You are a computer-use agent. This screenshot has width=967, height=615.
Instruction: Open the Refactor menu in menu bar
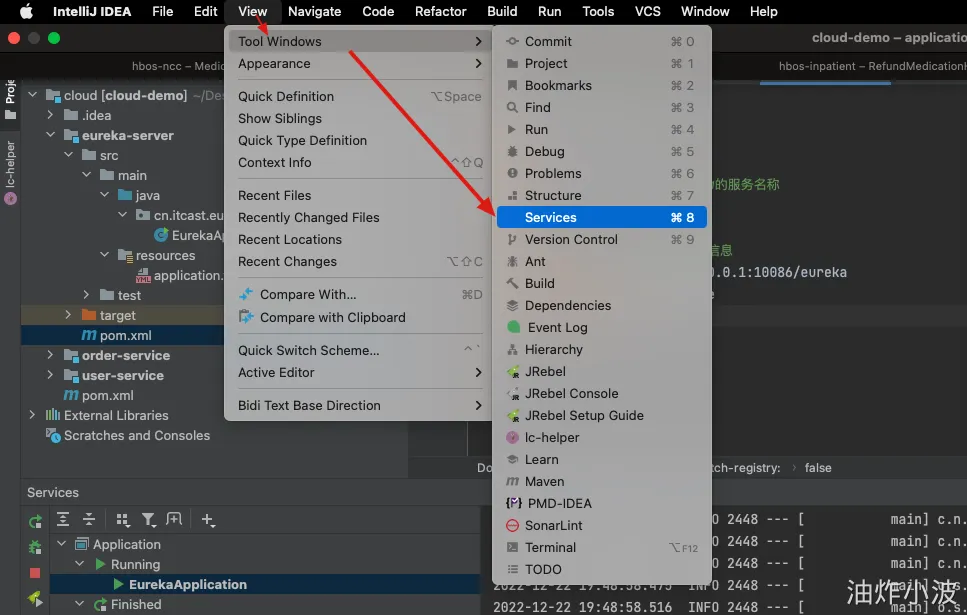440,11
